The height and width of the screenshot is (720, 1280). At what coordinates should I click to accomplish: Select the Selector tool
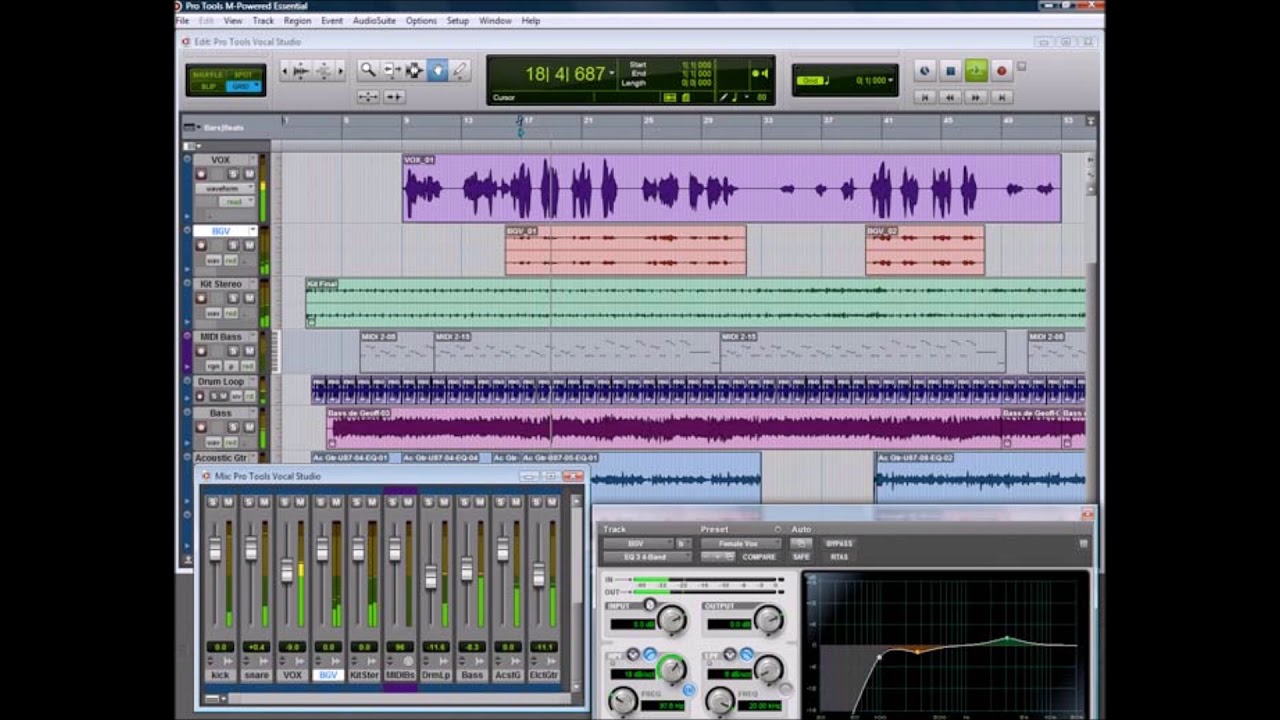[x=414, y=70]
